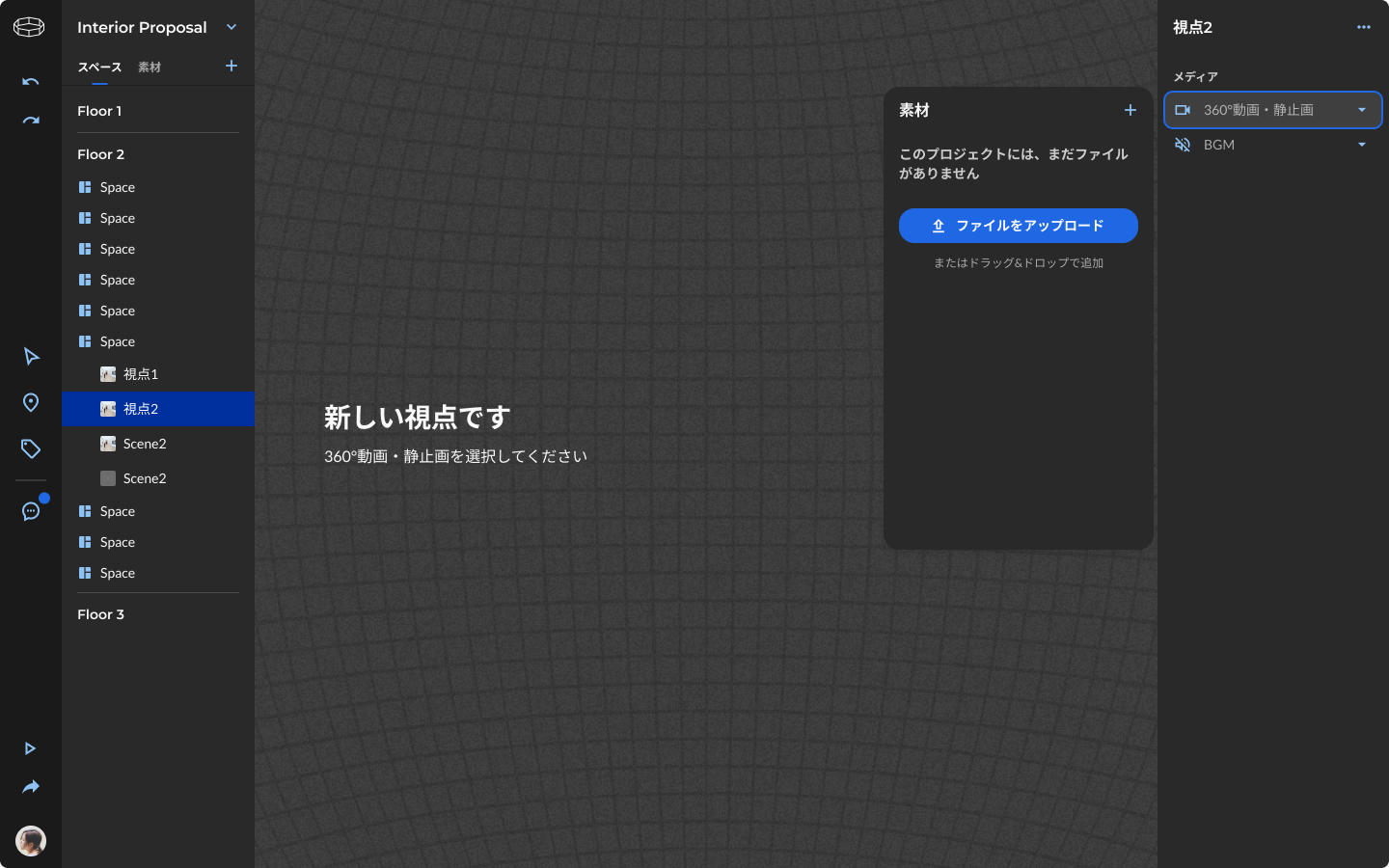Select the 視点2 viewpoint in the tree
Viewport: 1389px width, 868px height.
tap(139, 408)
